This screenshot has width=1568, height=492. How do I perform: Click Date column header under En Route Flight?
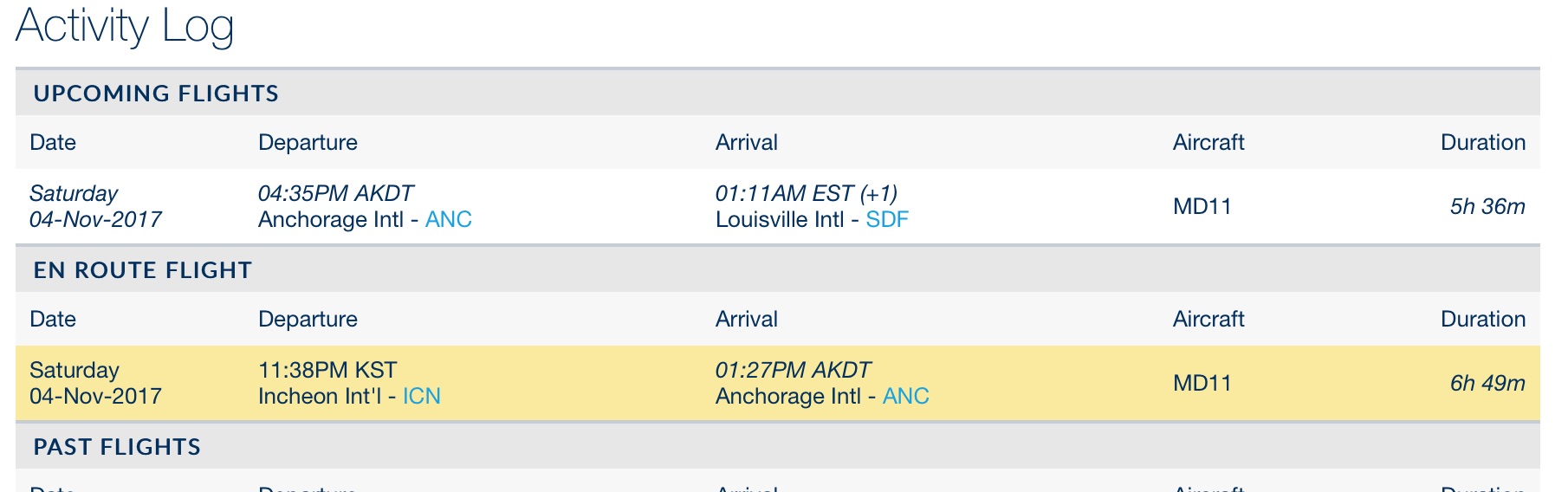53,320
